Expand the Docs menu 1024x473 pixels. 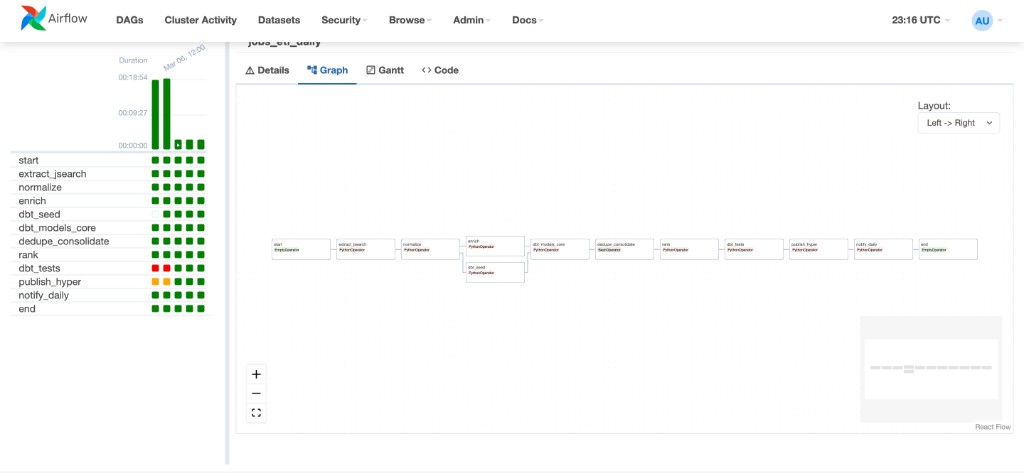(528, 20)
